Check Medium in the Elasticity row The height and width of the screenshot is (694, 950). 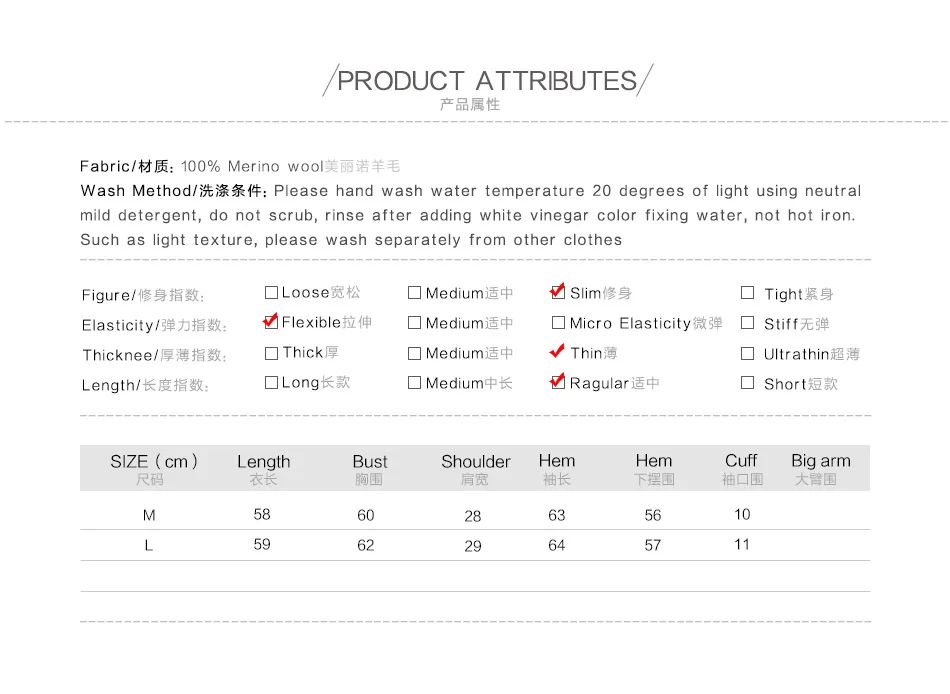(x=414, y=322)
